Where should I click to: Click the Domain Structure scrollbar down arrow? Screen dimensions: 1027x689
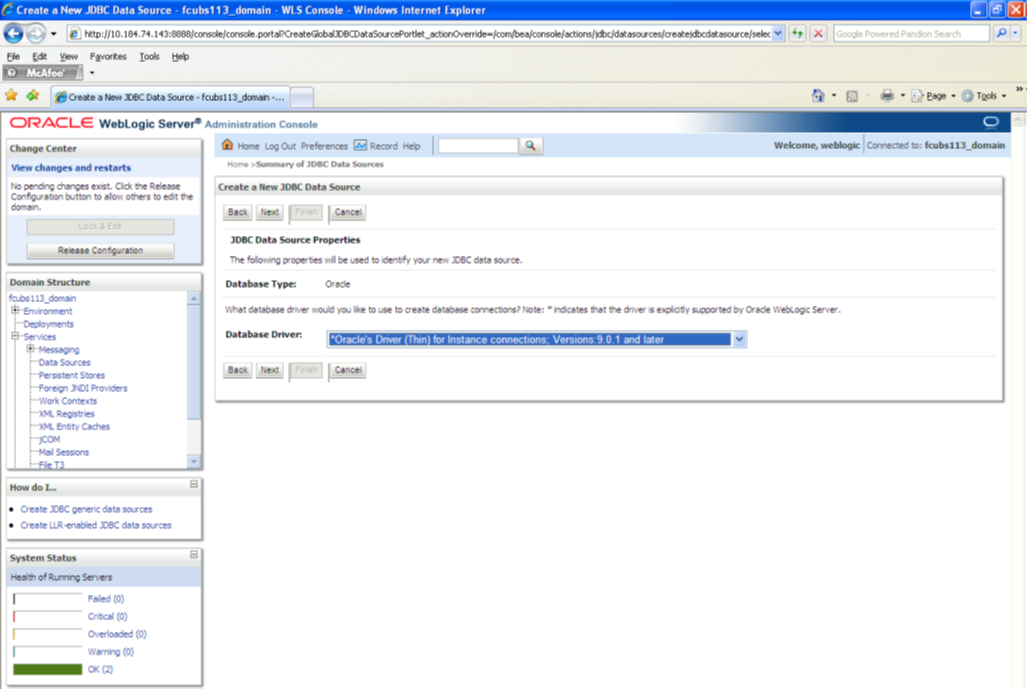click(x=194, y=462)
